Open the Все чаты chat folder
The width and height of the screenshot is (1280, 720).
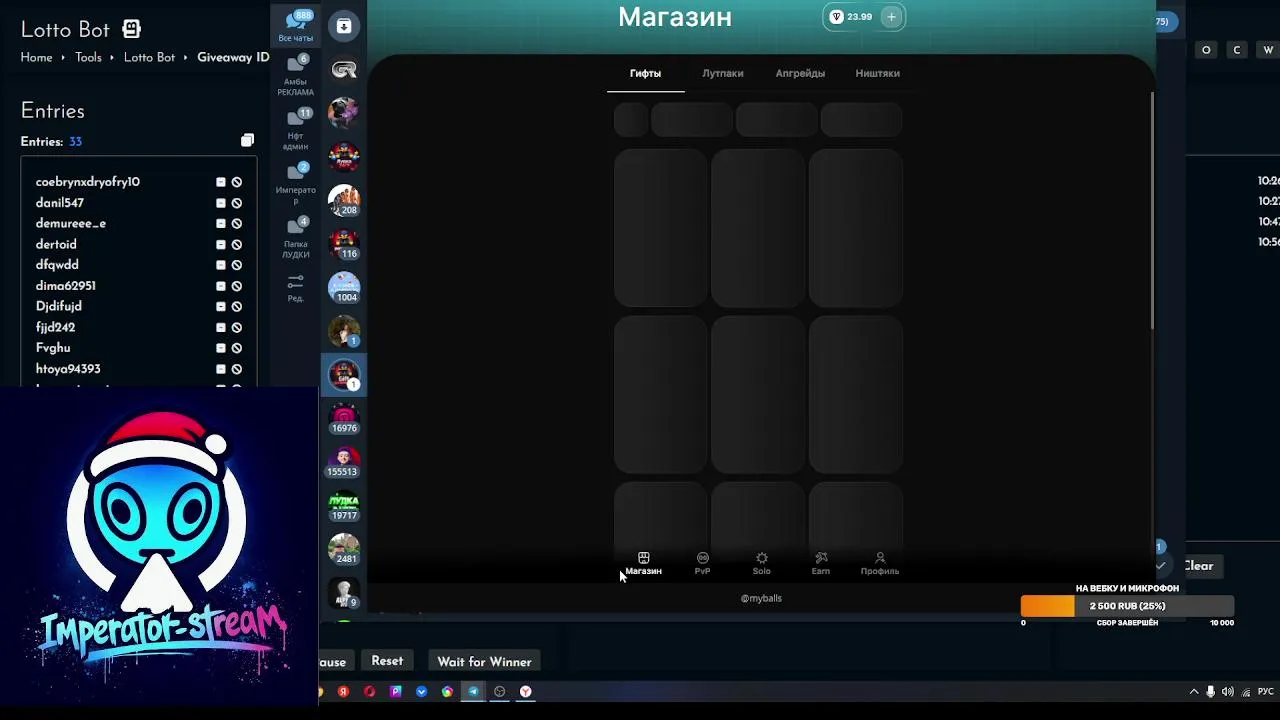(x=295, y=27)
